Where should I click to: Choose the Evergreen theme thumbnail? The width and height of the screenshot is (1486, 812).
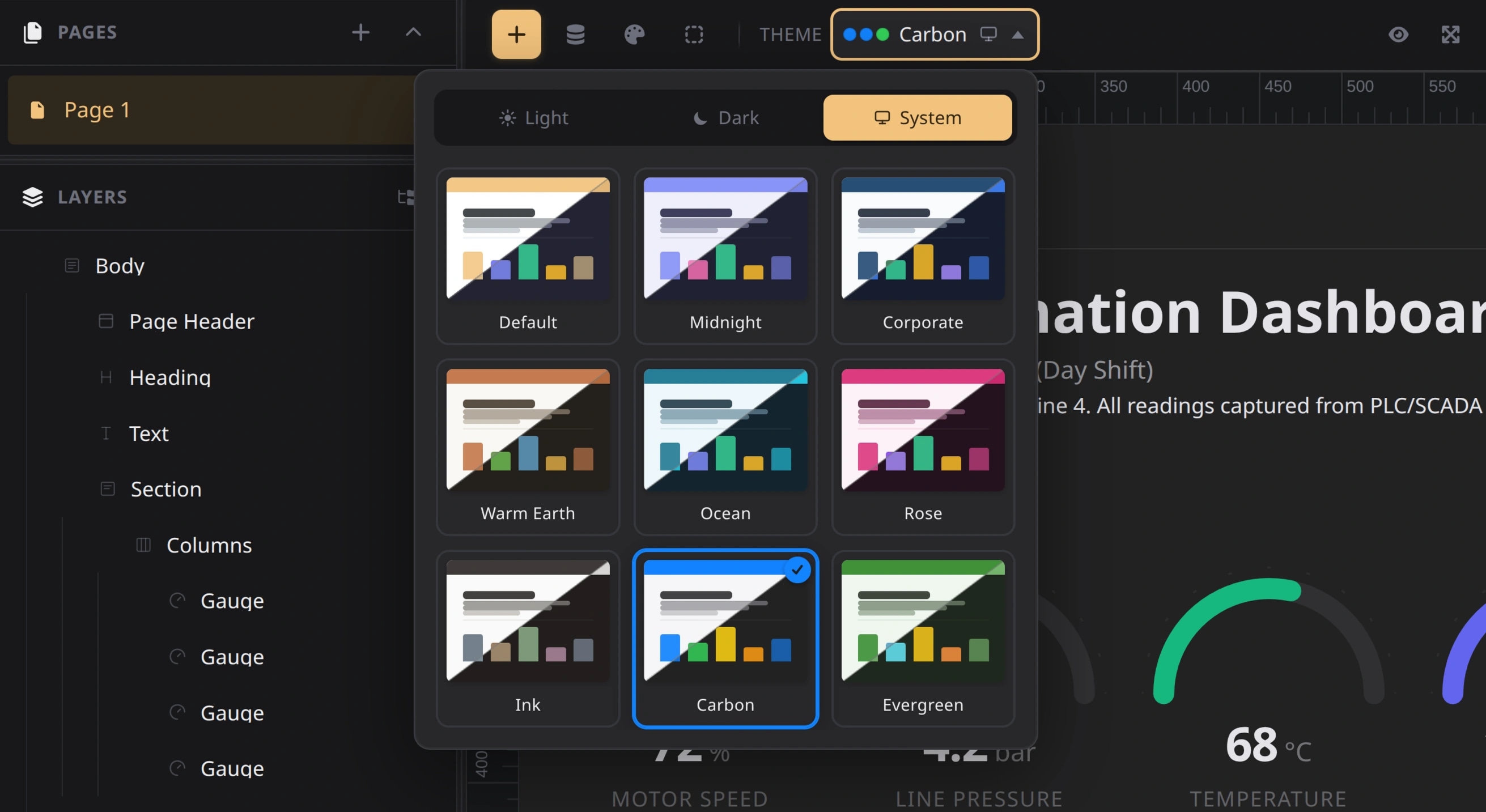pos(923,639)
